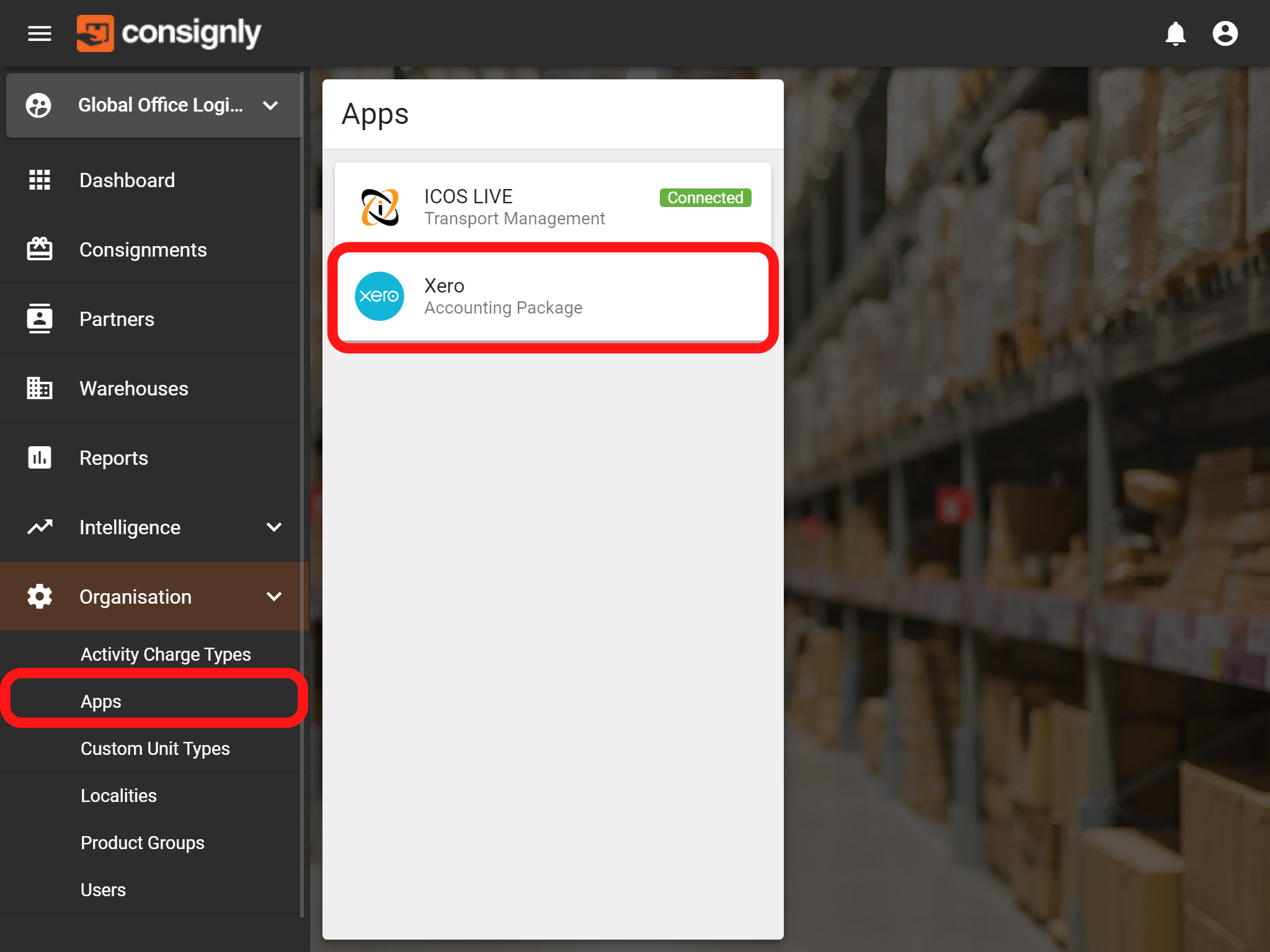Click the sidebar scrollbar
The height and width of the screenshot is (952, 1270).
(302, 496)
